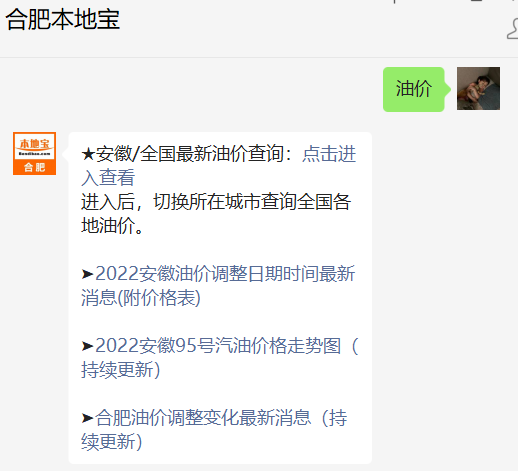Click the arrow icon before 2022安徽95号汽油
Screen dimensions: 518x471
coord(87,346)
